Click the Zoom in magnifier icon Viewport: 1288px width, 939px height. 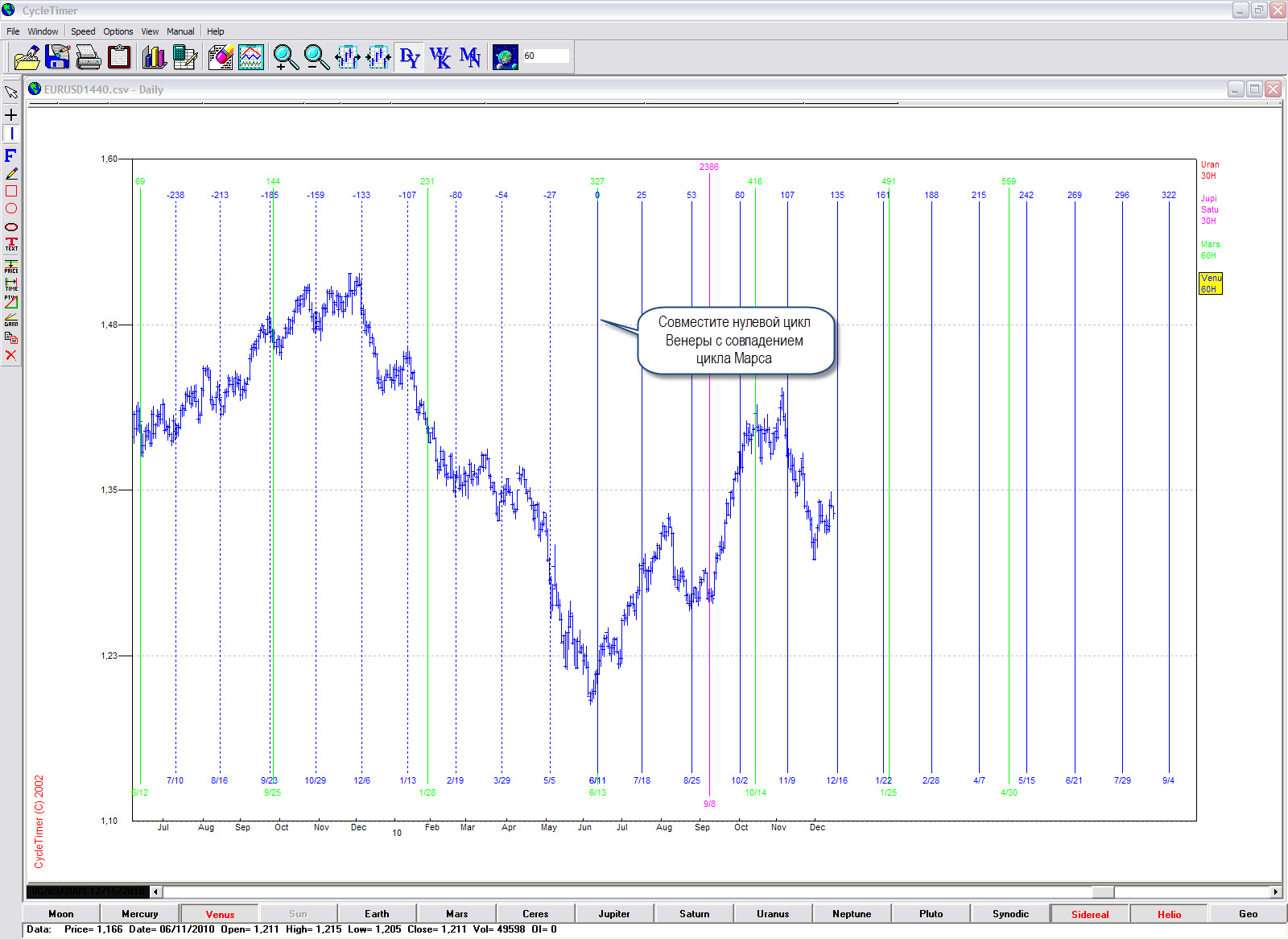point(285,57)
